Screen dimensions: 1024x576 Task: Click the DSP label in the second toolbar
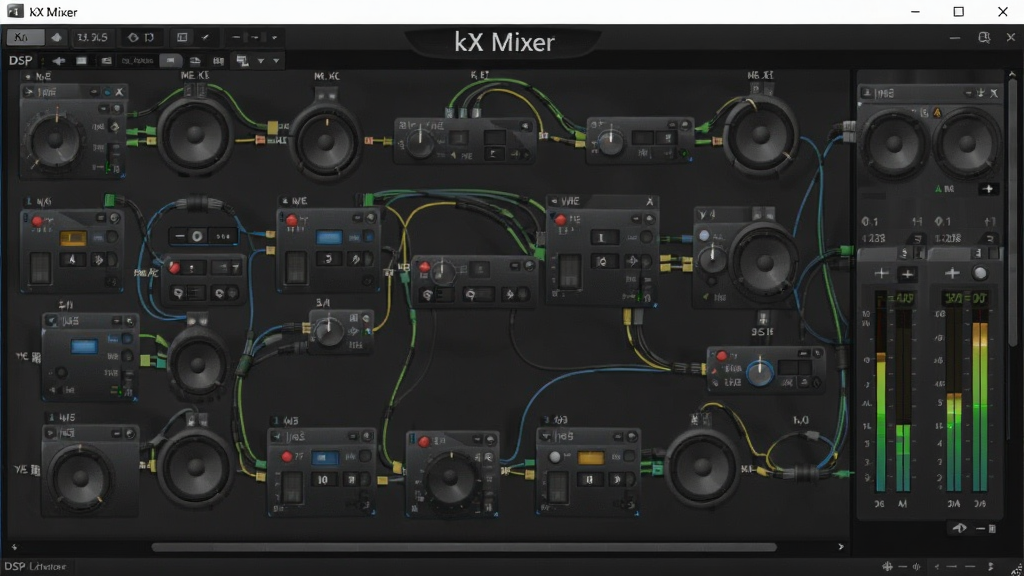20,61
